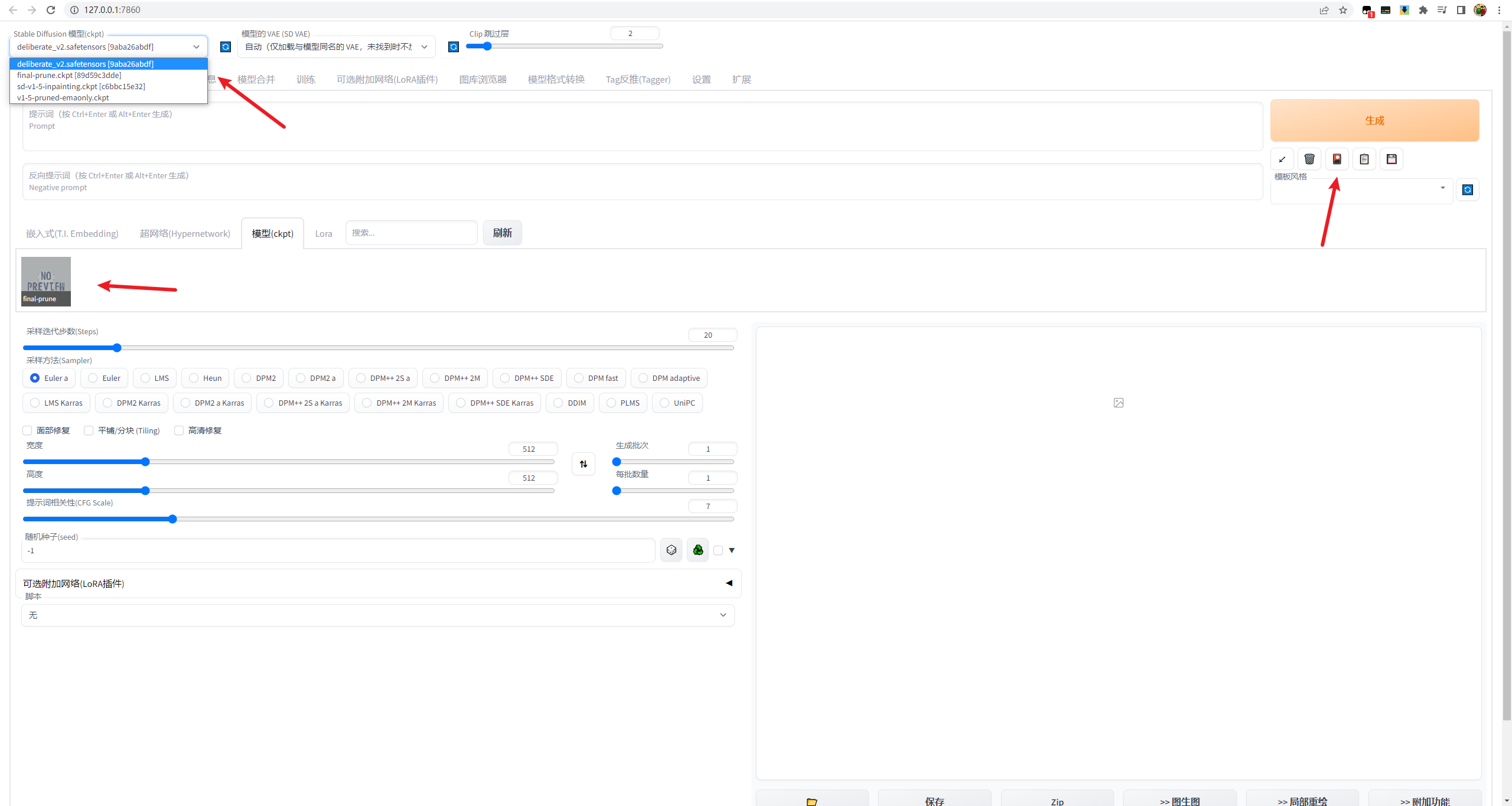Refresh the Stable Diffusion checkpoint list icon
The height and width of the screenshot is (806, 1512).
pos(226,47)
